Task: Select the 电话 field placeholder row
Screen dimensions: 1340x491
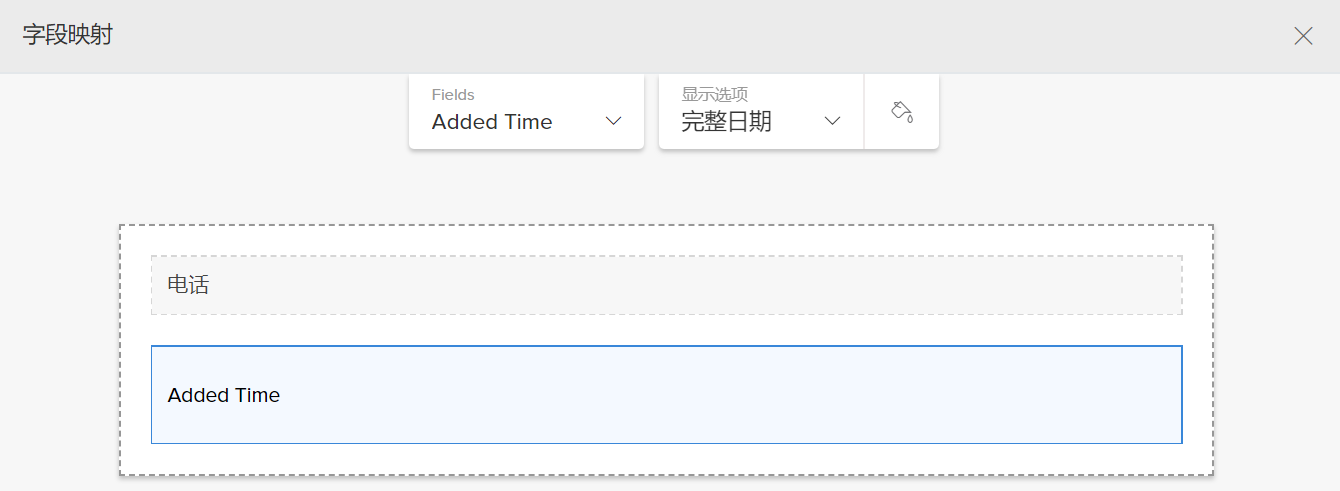Action: (x=666, y=285)
